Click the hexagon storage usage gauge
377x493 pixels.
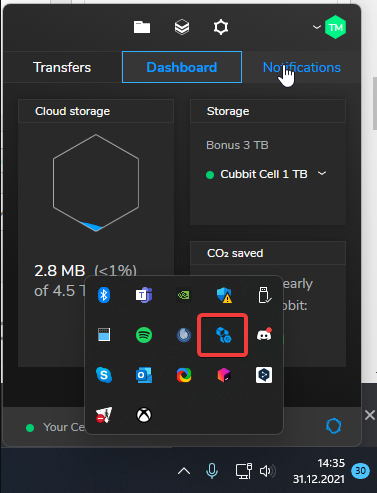tap(96, 183)
